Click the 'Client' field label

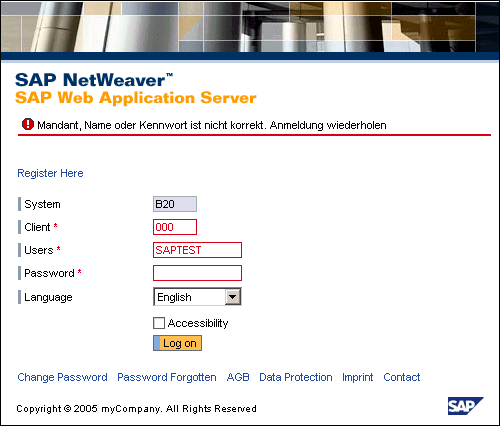click(37, 227)
